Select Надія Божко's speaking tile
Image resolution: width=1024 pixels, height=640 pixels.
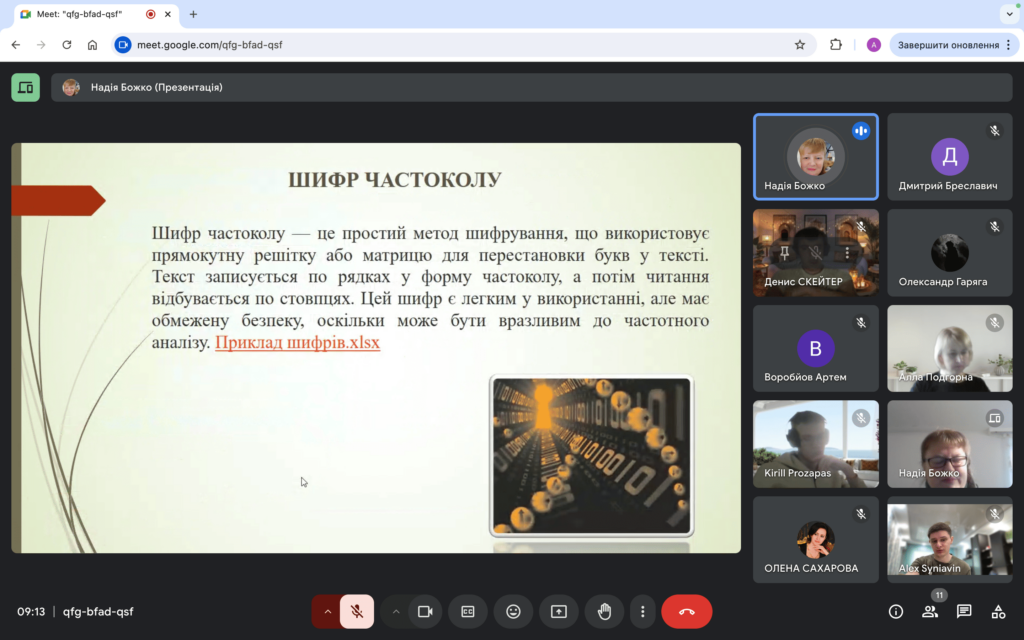pyautogui.click(x=816, y=157)
